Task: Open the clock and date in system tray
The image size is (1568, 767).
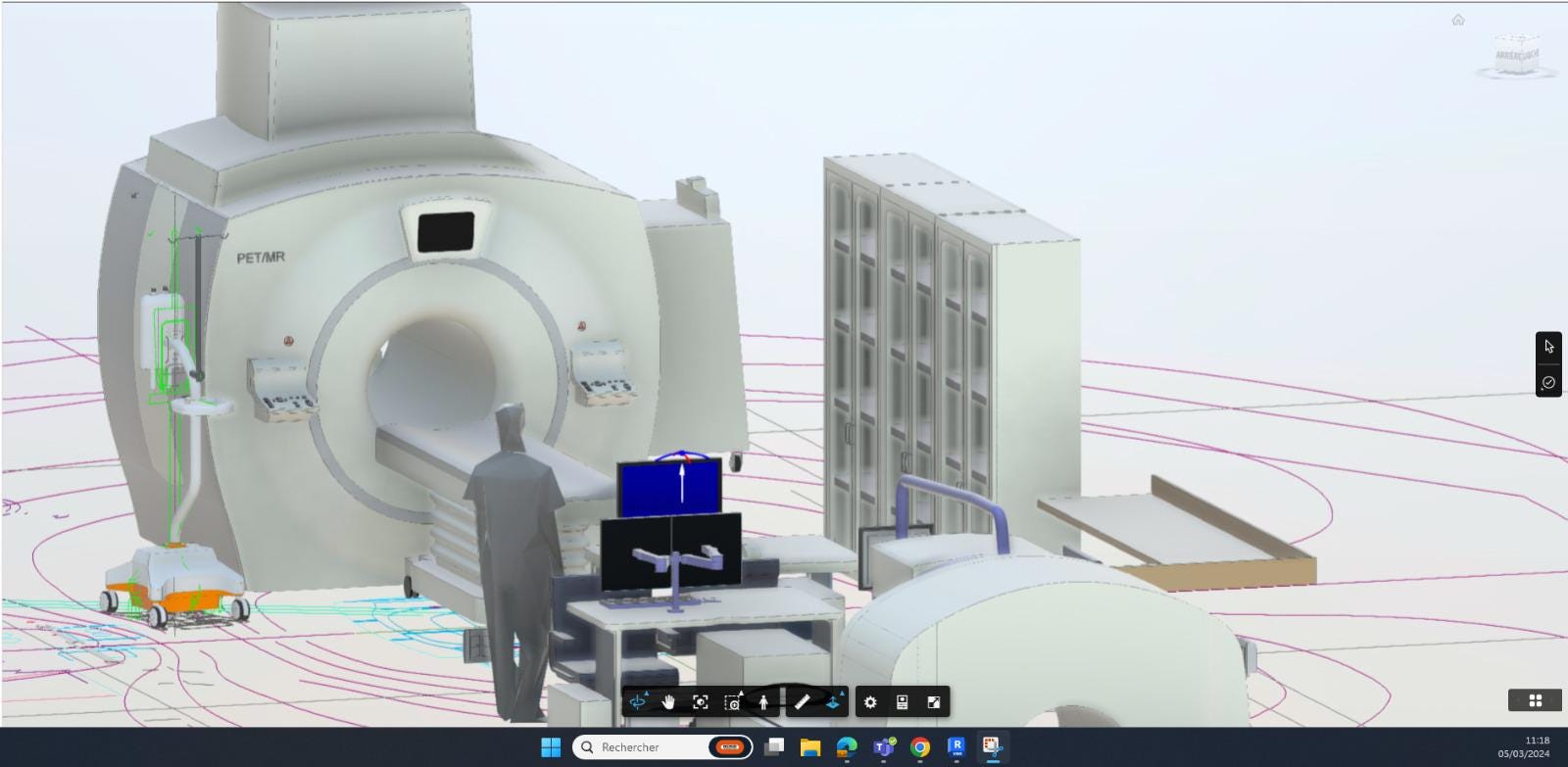Action: (x=1524, y=747)
